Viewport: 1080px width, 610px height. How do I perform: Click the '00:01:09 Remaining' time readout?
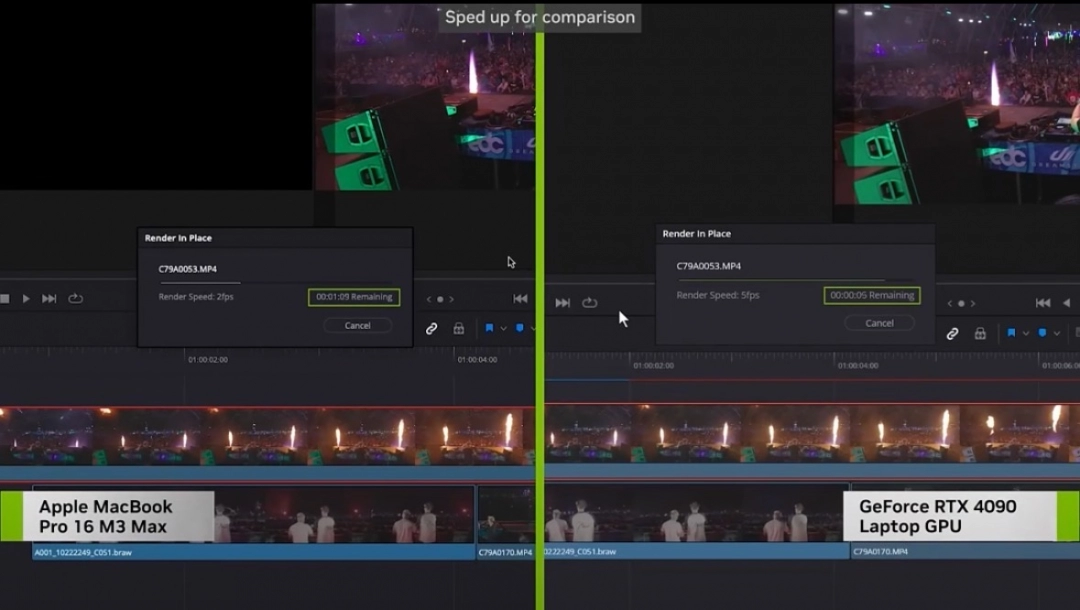pos(354,297)
